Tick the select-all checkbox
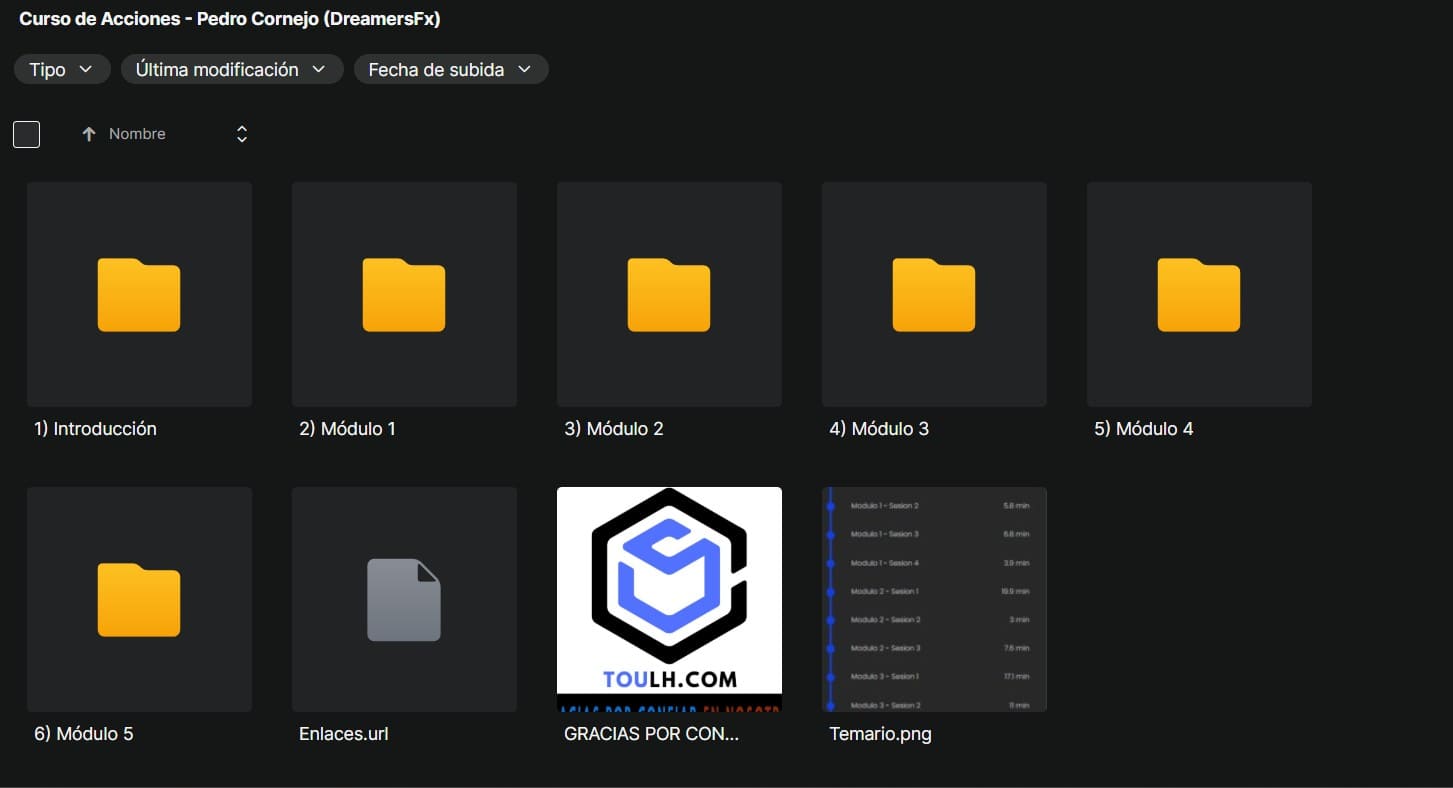Image resolution: width=1453 pixels, height=788 pixels. click(26, 134)
